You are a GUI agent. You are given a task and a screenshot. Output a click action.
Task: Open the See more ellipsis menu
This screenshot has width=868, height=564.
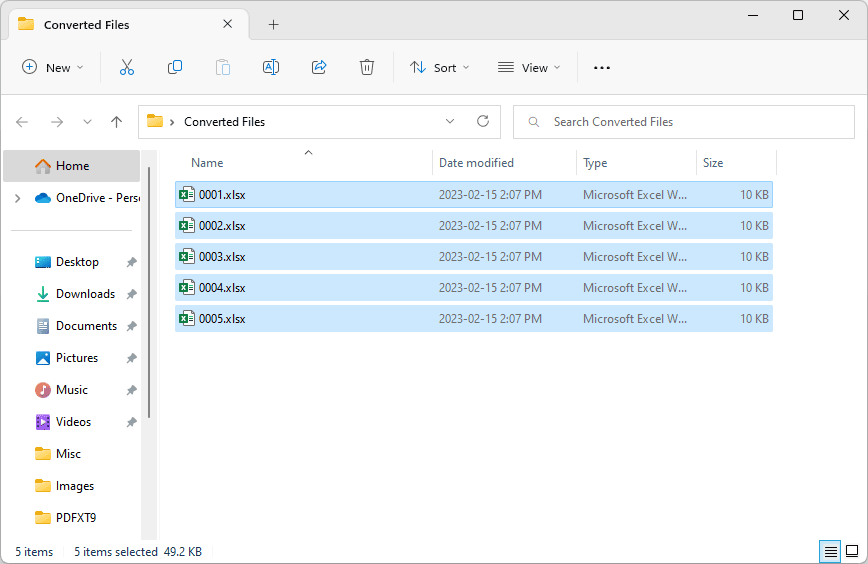602,68
